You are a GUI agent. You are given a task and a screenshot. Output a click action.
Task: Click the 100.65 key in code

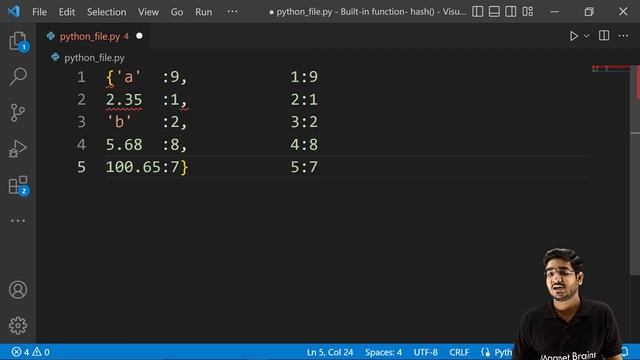[133, 167]
